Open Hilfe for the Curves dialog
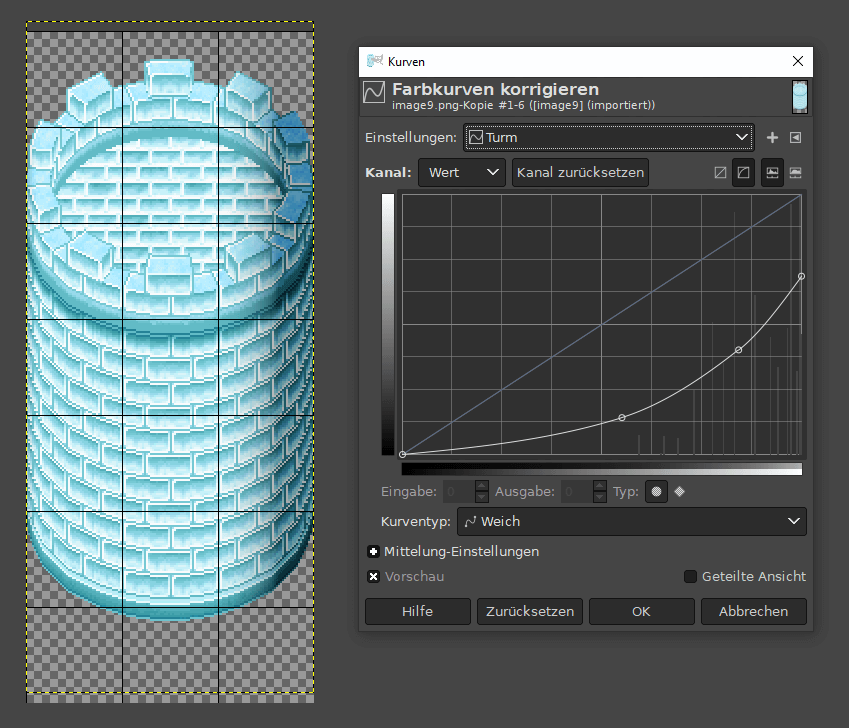The height and width of the screenshot is (728, 849). [x=417, y=611]
